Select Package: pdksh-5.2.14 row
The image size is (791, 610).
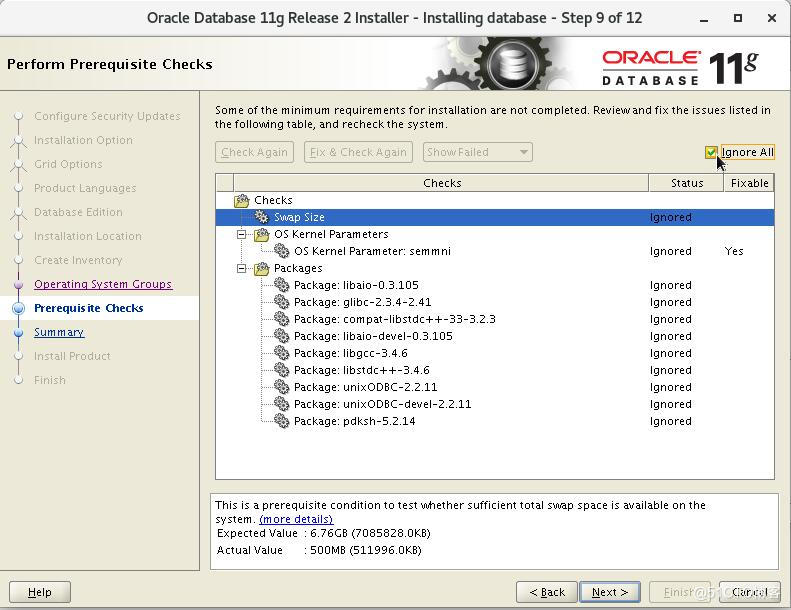pos(494,421)
